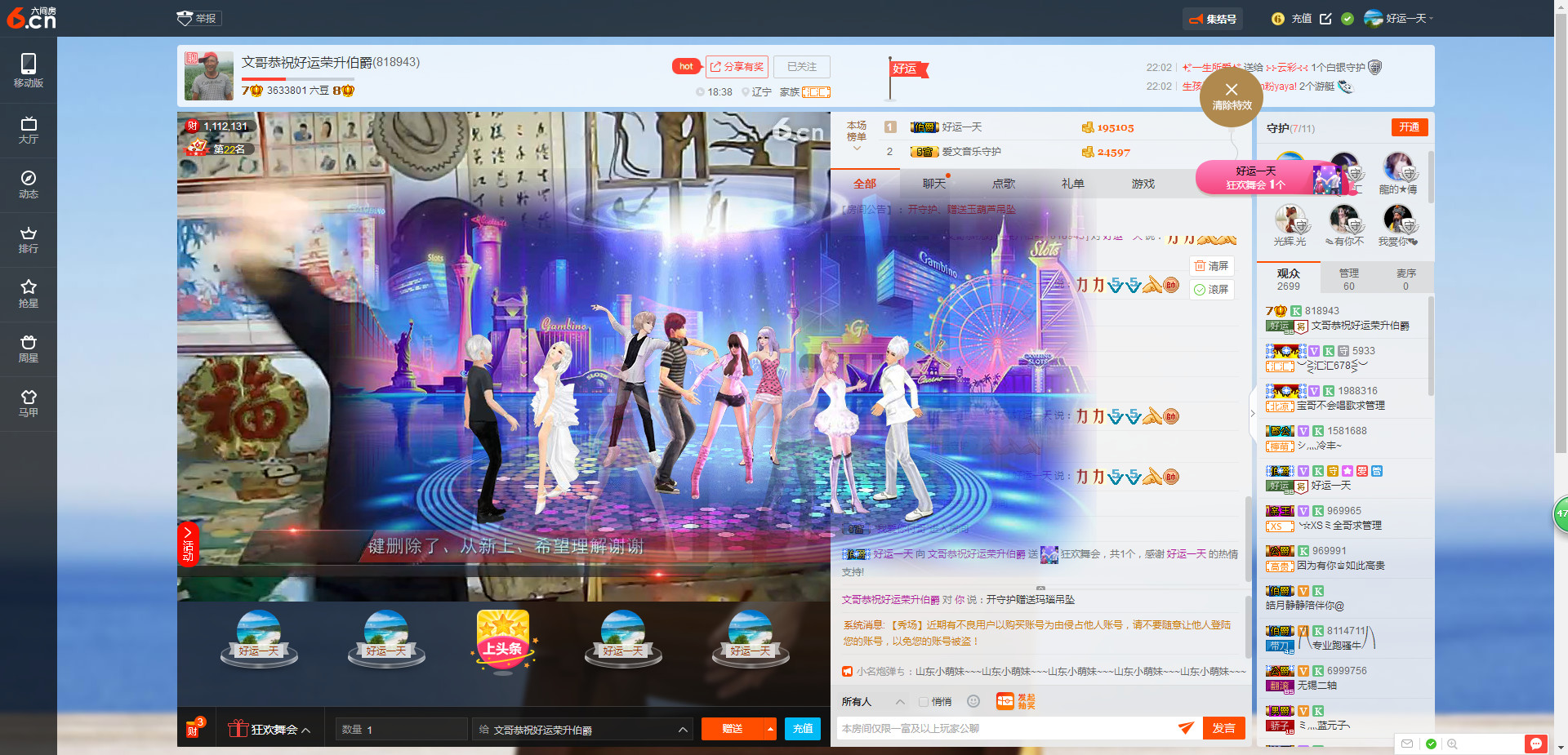Image resolution: width=1568 pixels, height=755 pixels.
Task: Open the 6.cn home logo
Action: point(31,17)
